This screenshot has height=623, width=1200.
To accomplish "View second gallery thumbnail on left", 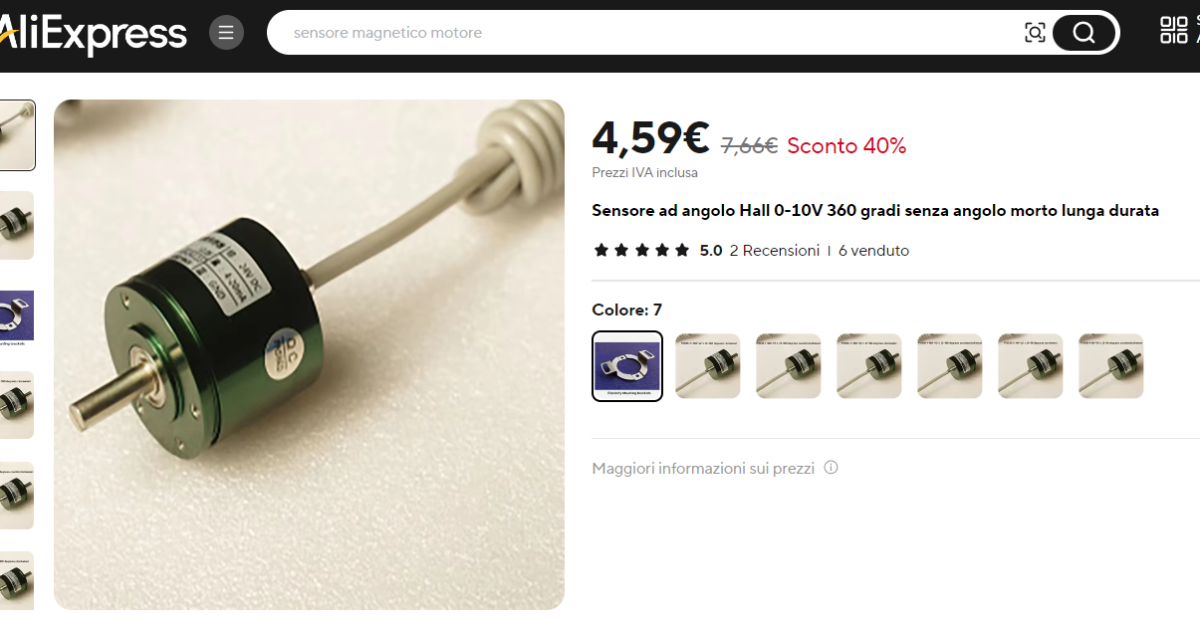I will click(x=17, y=225).
